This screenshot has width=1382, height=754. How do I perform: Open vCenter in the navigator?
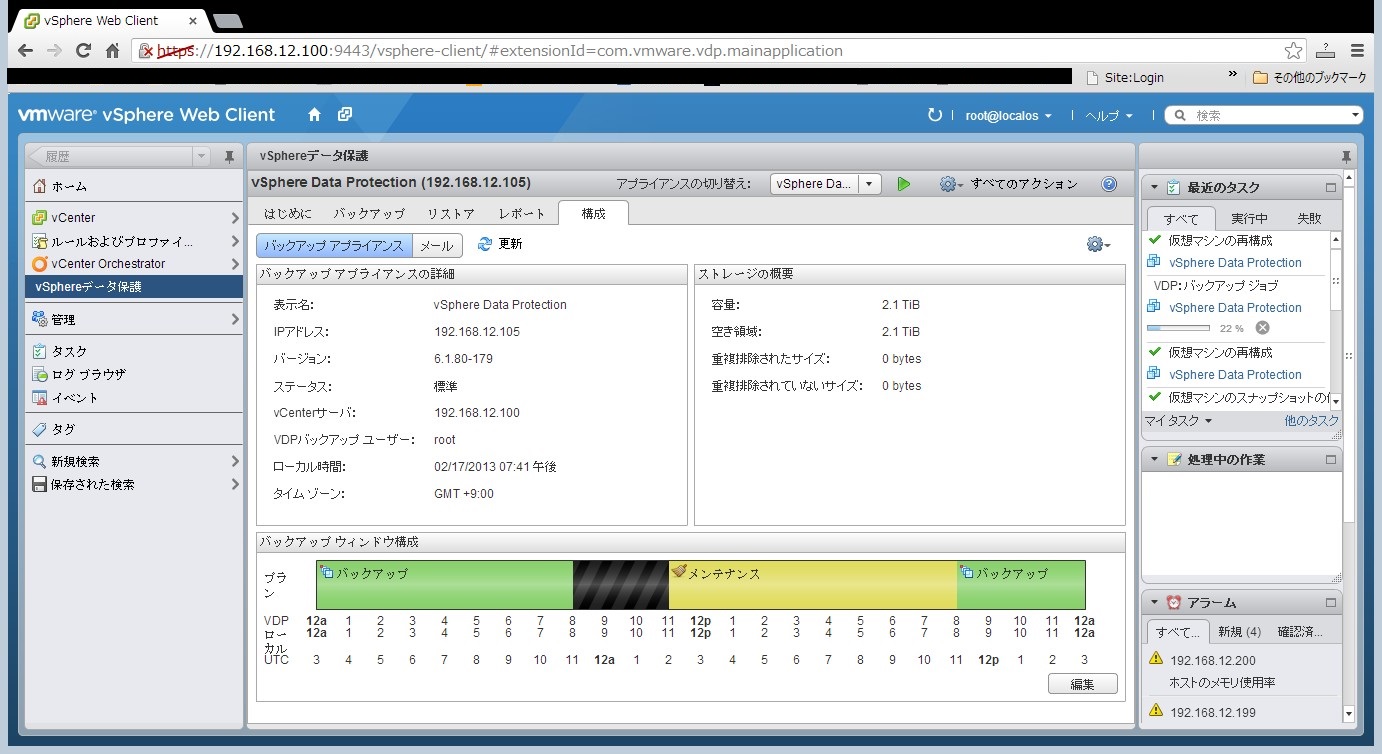point(134,217)
